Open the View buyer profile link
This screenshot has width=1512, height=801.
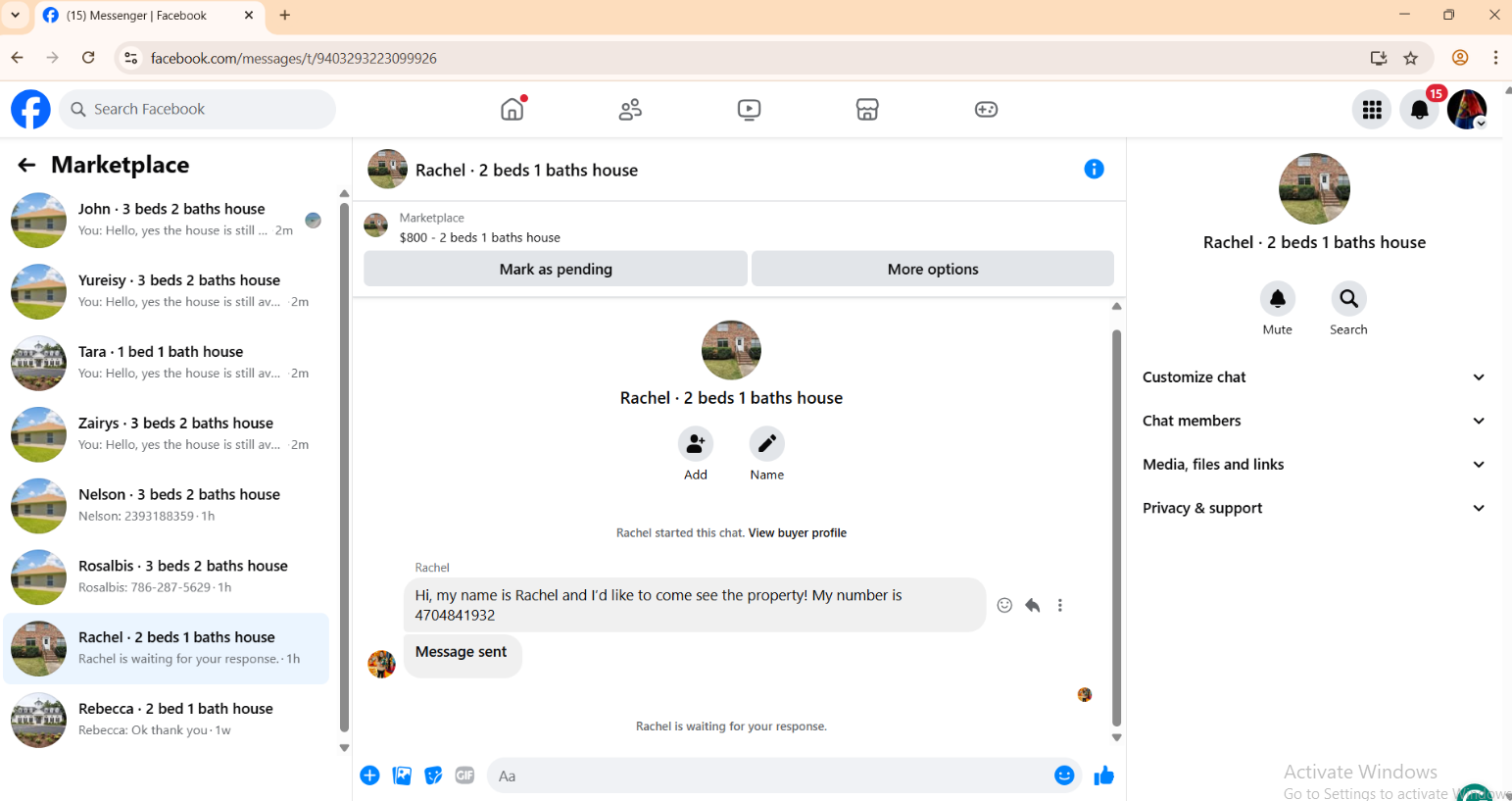tap(798, 533)
